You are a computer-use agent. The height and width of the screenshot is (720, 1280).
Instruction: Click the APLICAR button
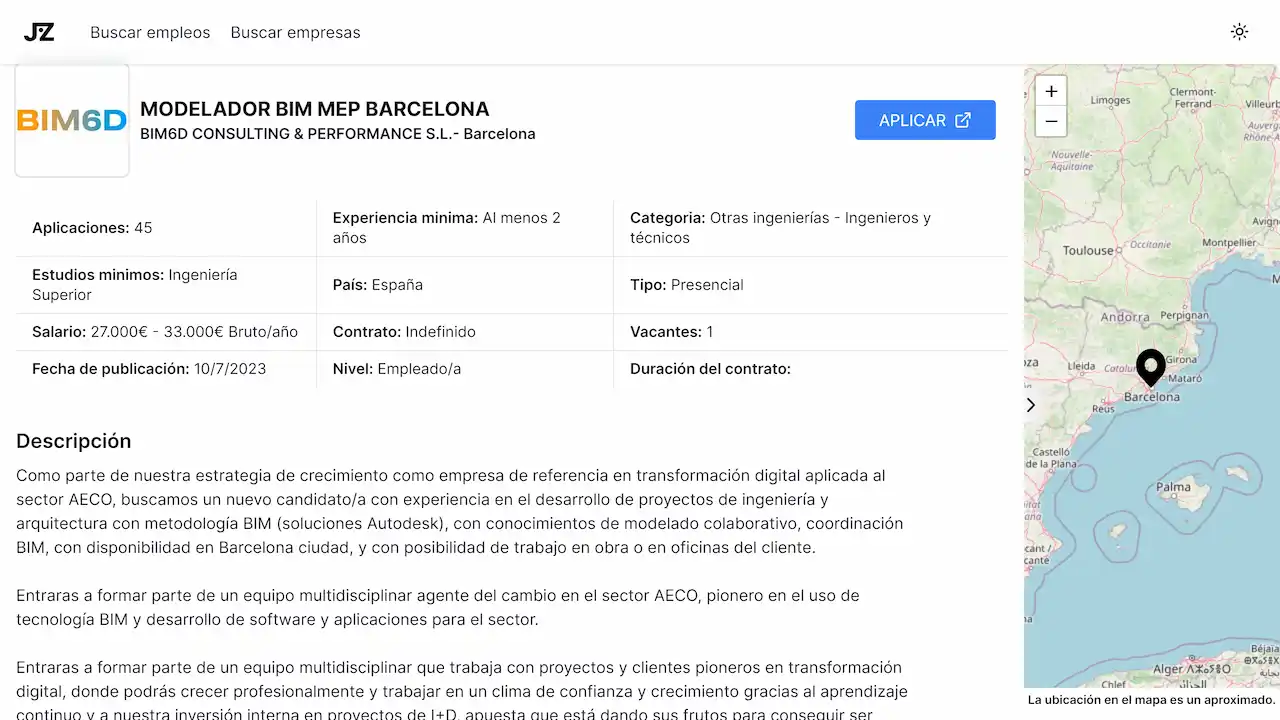pyautogui.click(x=925, y=120)
